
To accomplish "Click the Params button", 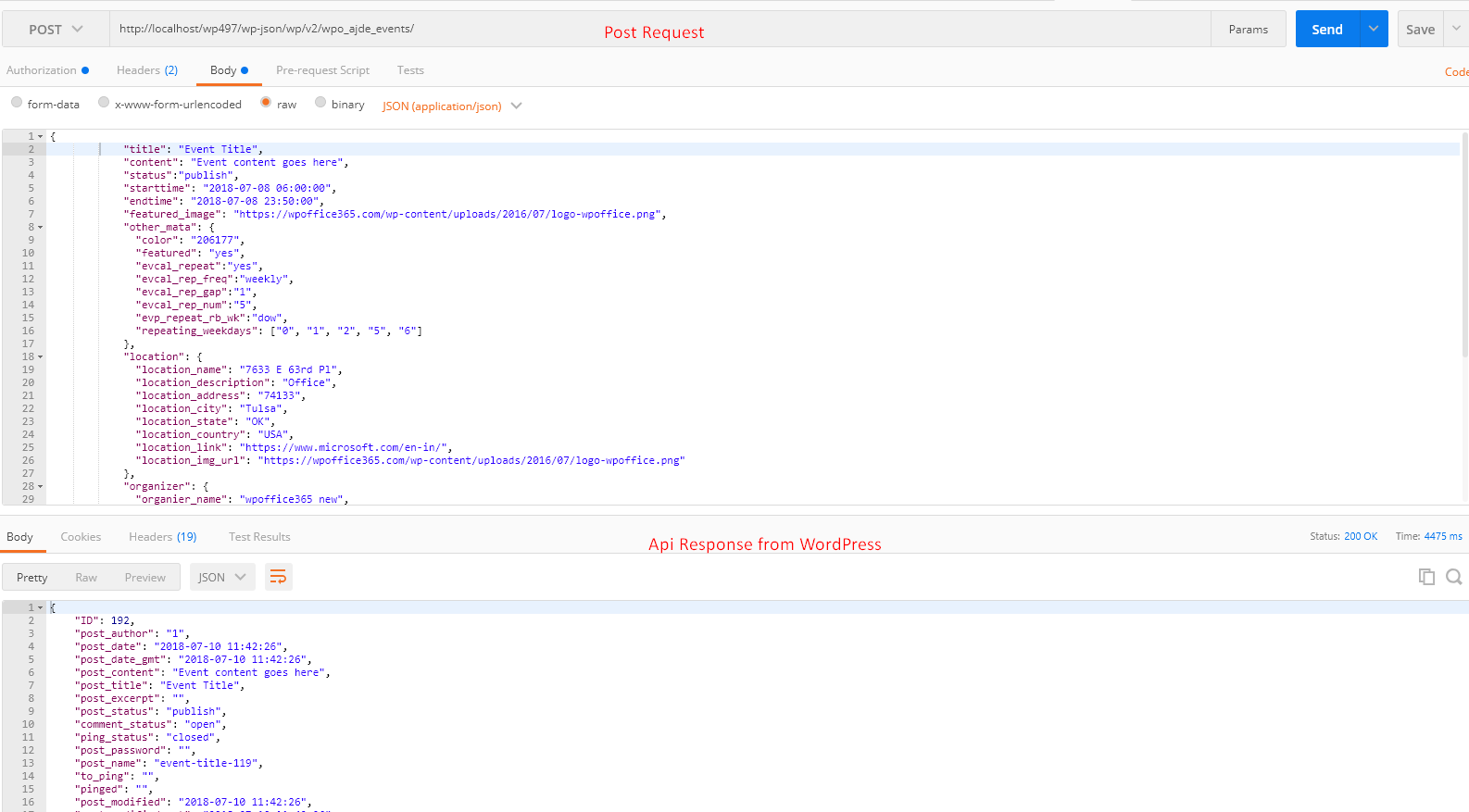I will pyautogui.click(x=1249, y=29).
